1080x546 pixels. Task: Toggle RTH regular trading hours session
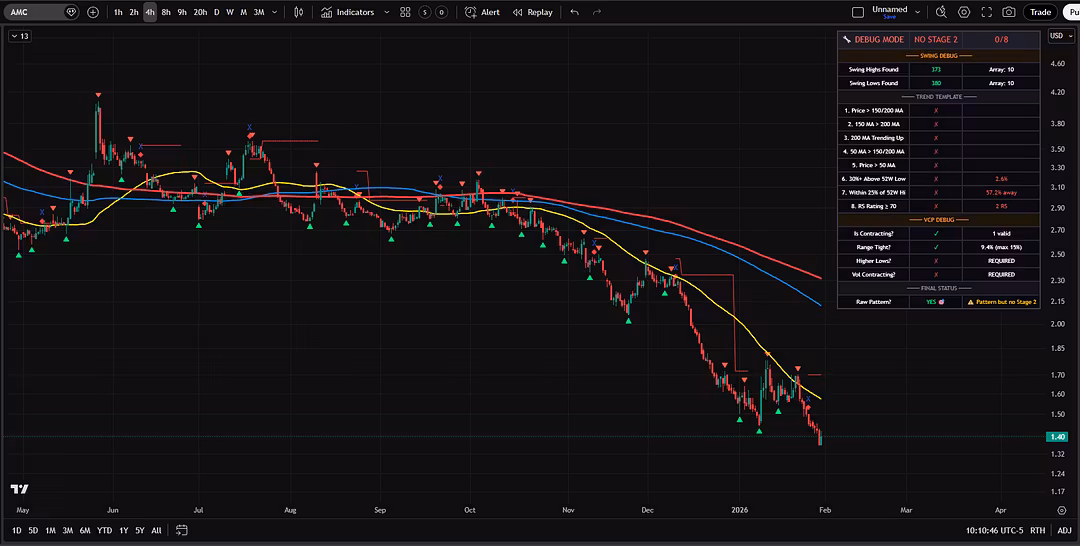(x=1038, y=531)
